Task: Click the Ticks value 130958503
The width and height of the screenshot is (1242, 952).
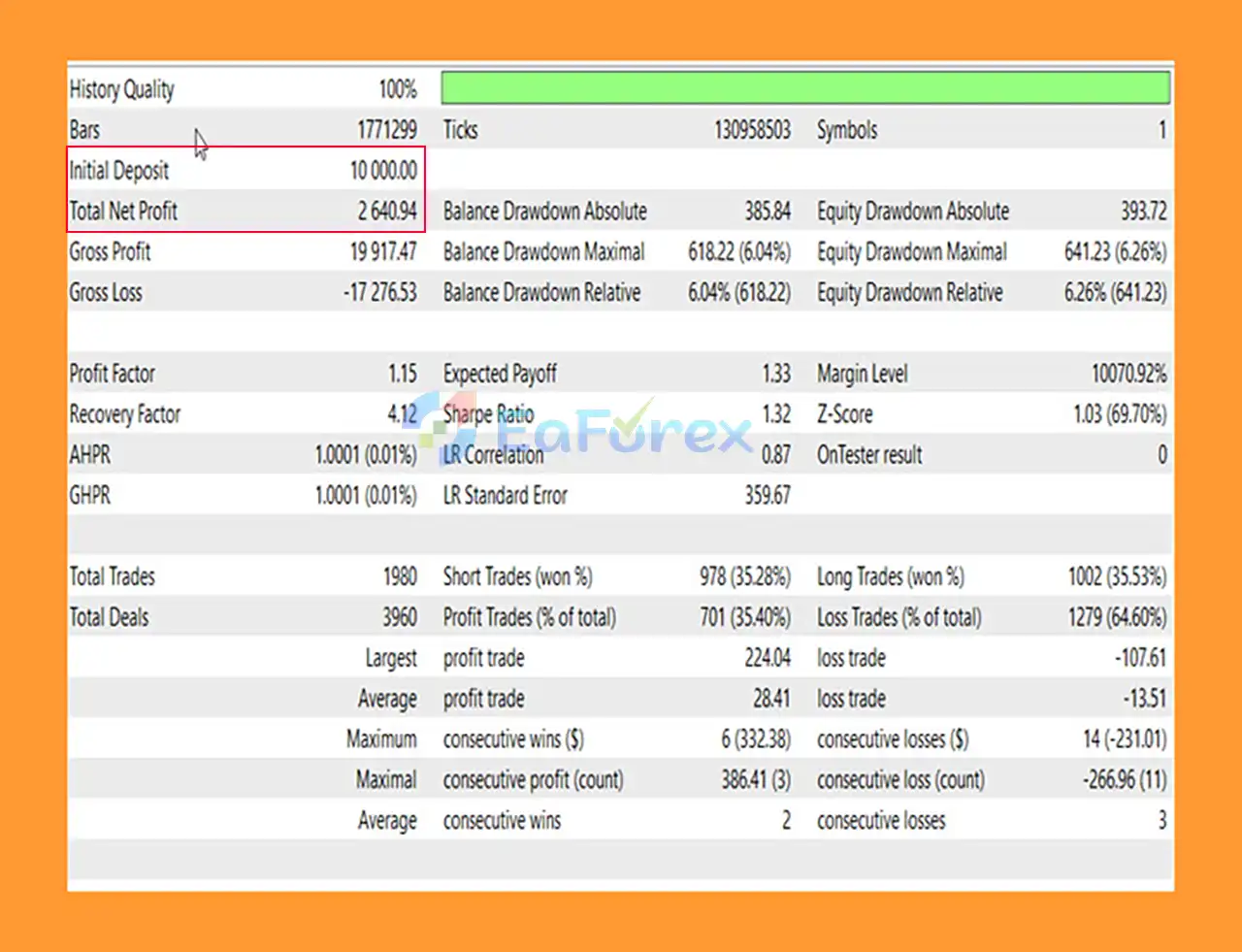Action: tap(752, 130)
